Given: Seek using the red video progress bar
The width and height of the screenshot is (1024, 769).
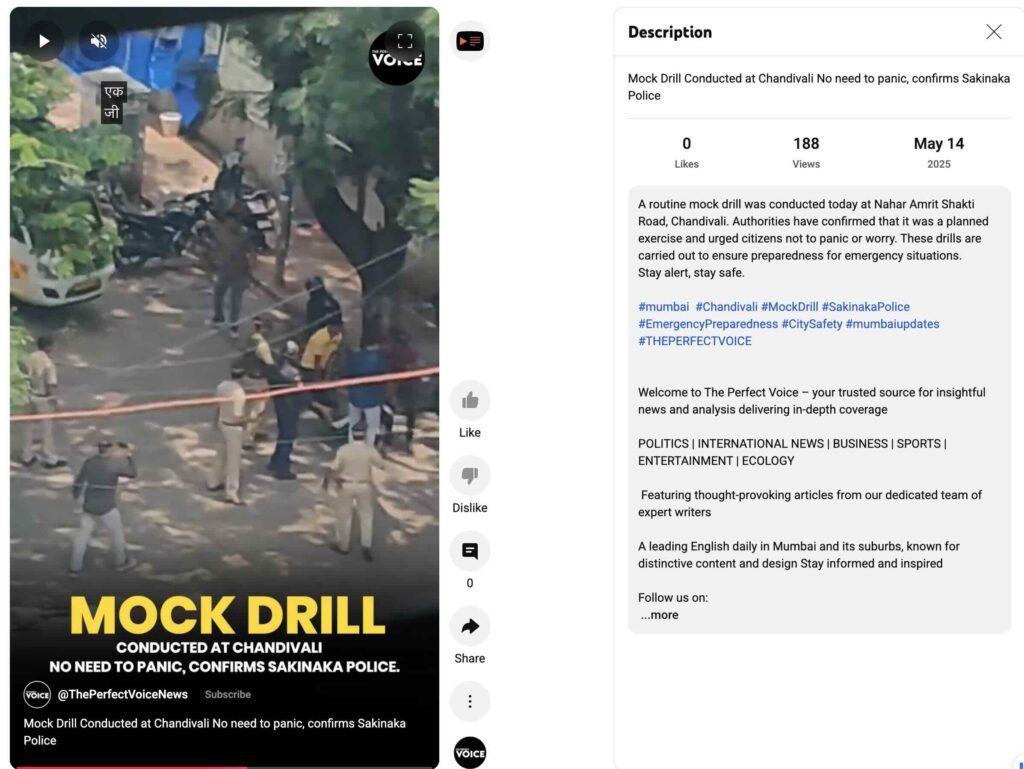Looking at the screenshot, I should point(225,767).
